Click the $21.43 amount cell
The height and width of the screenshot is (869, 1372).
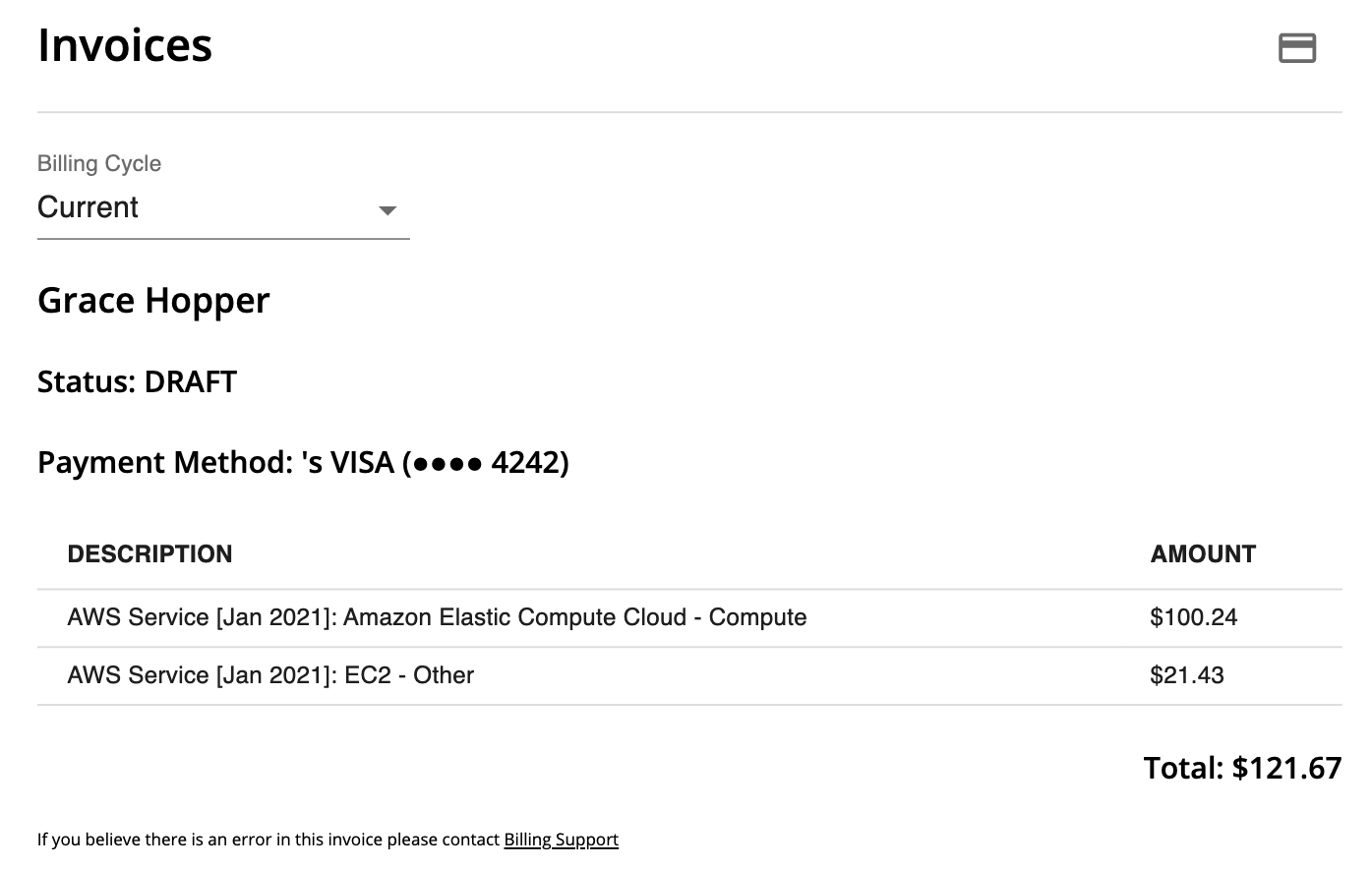tap(1186, 675)
